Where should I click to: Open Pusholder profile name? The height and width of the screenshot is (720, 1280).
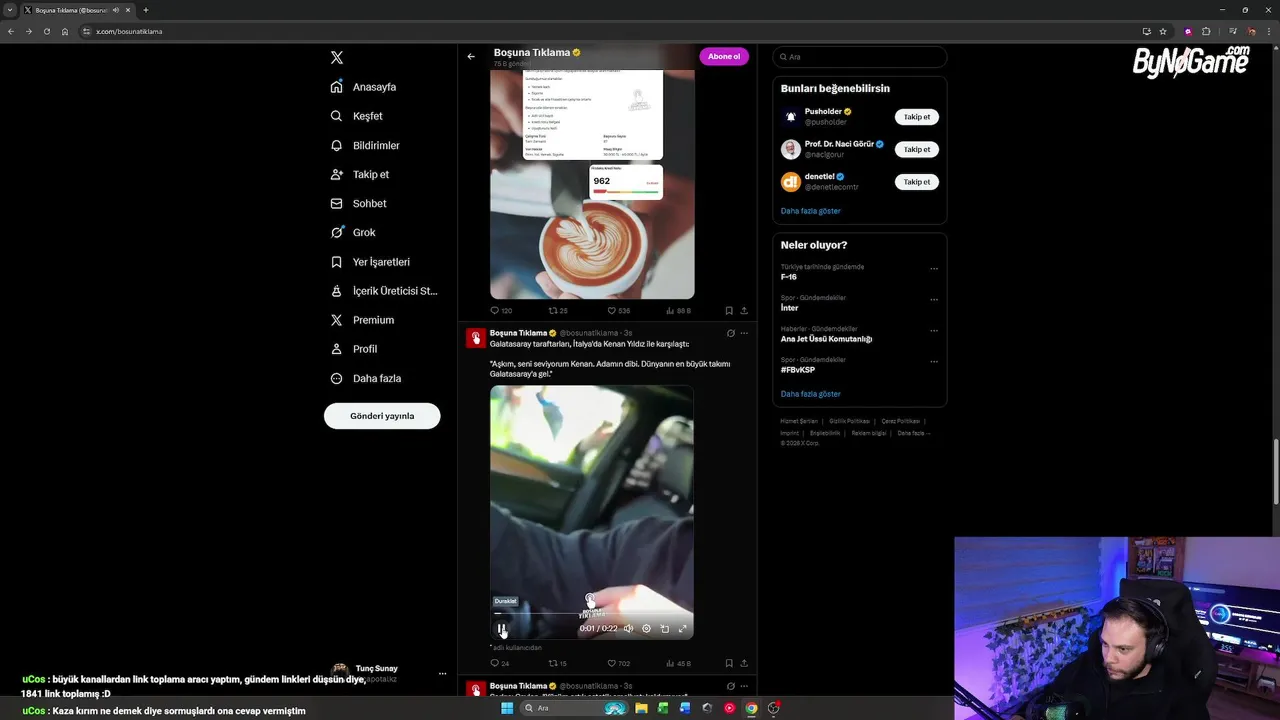824,112
